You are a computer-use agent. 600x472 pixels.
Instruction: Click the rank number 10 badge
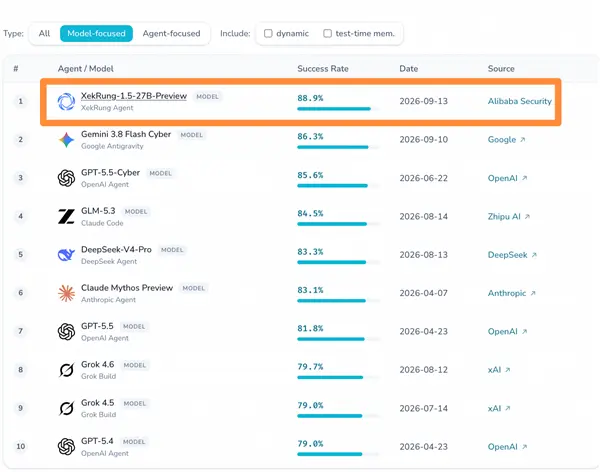point(21,446)
